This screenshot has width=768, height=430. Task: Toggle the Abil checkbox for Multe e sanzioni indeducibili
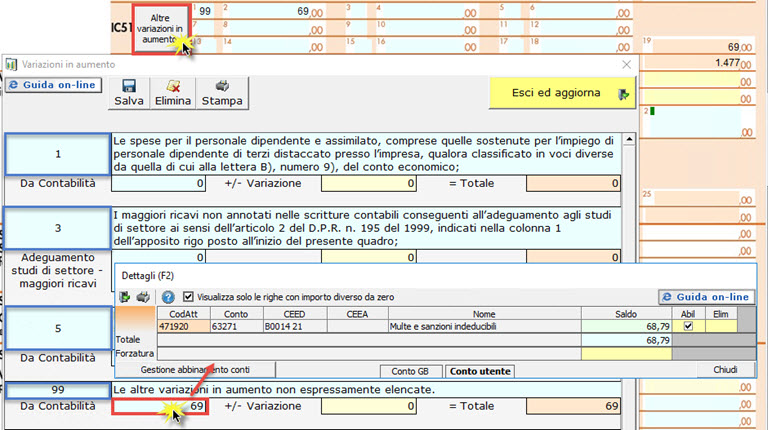[688, 326]
